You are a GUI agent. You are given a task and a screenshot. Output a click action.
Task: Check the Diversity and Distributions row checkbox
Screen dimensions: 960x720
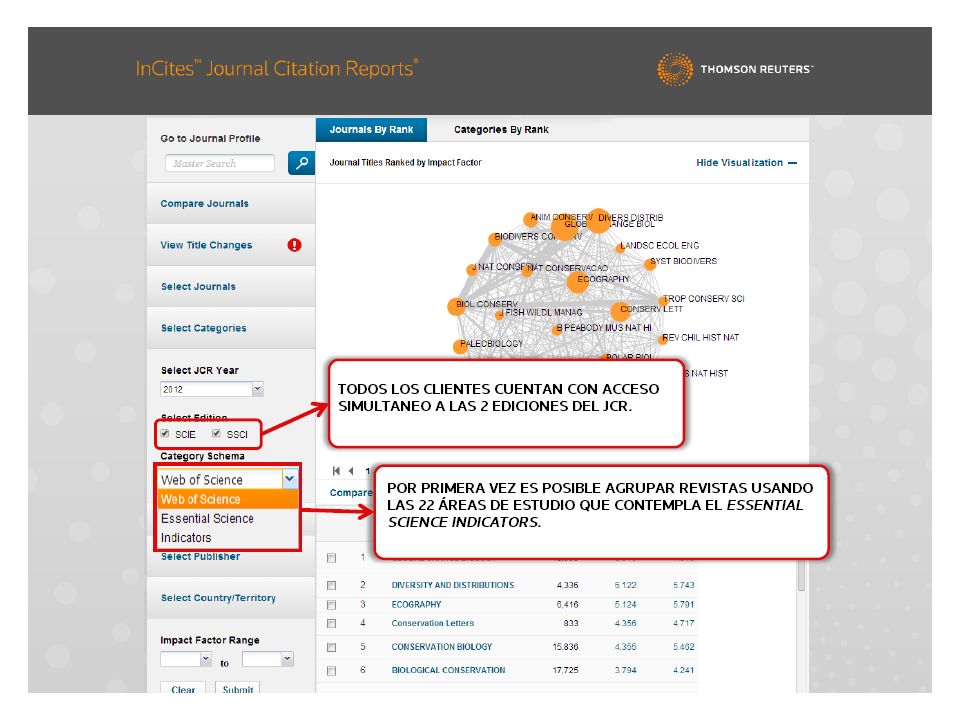(x=331, y=585)
